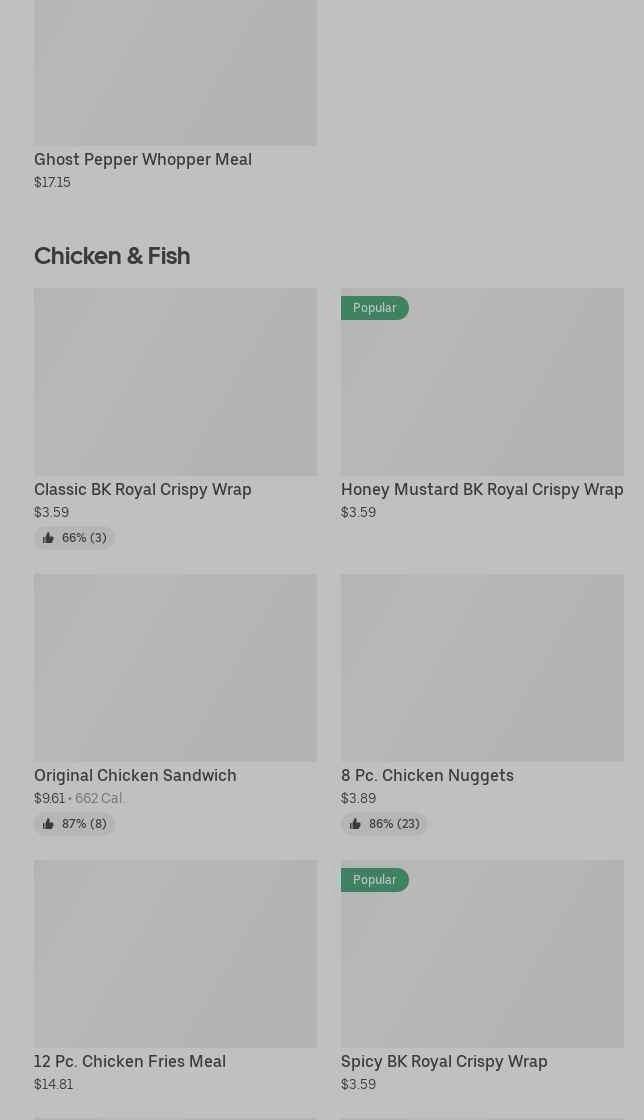The height and width of the screenshot is (1120, 644).
Task: Select Spicy BK Royal Crispy Wrap title
Action: coord(444,1061)
